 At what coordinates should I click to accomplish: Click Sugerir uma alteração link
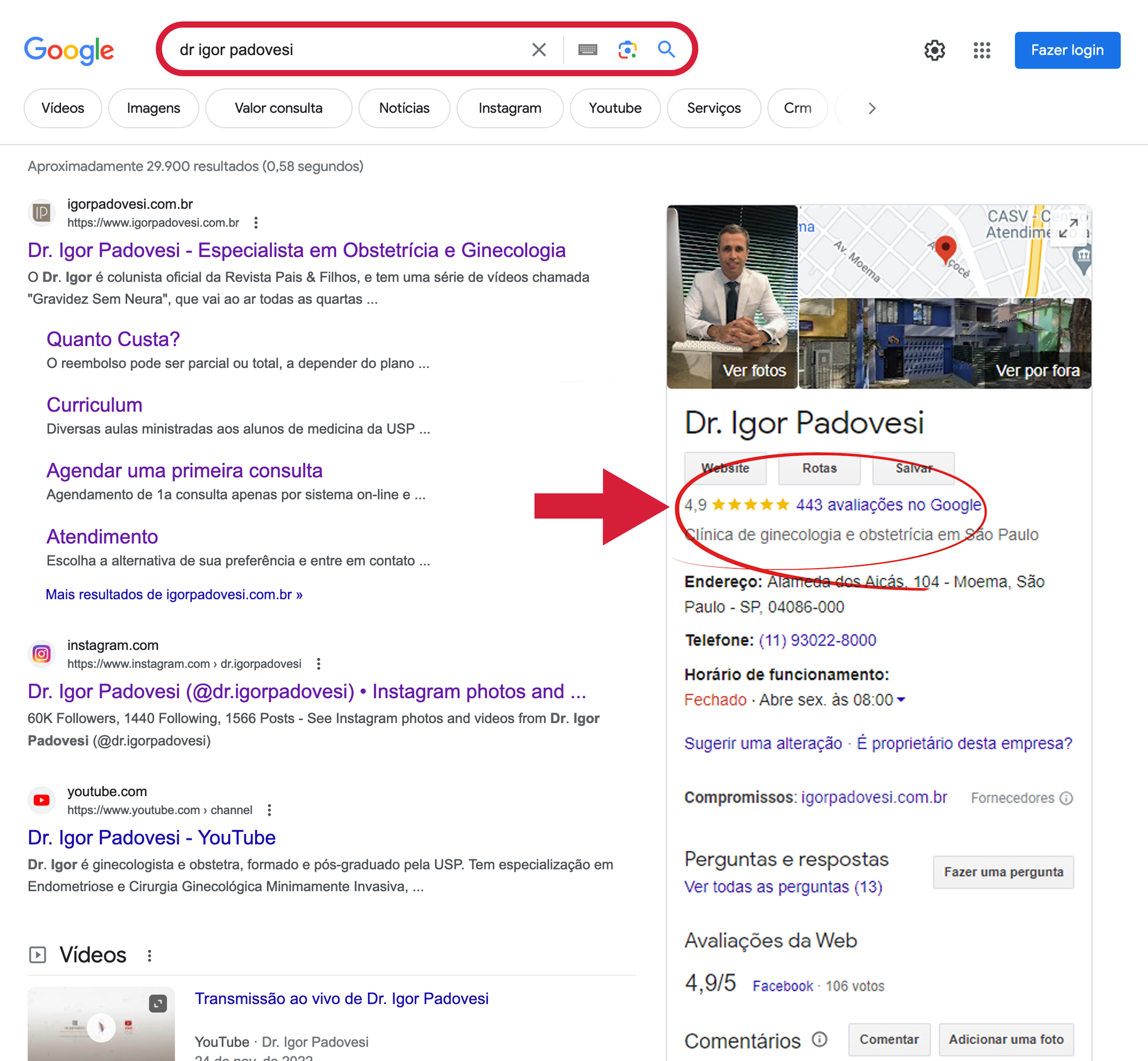pyautogui.click(x=763, y=743)
